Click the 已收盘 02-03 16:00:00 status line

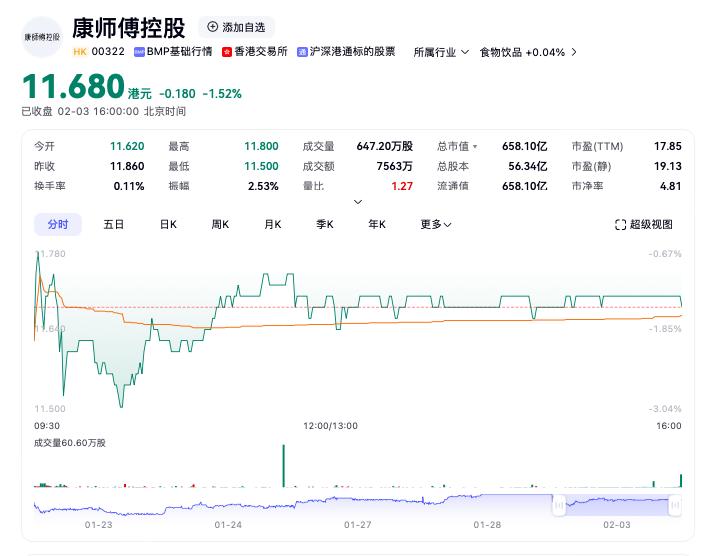(104, 111)
